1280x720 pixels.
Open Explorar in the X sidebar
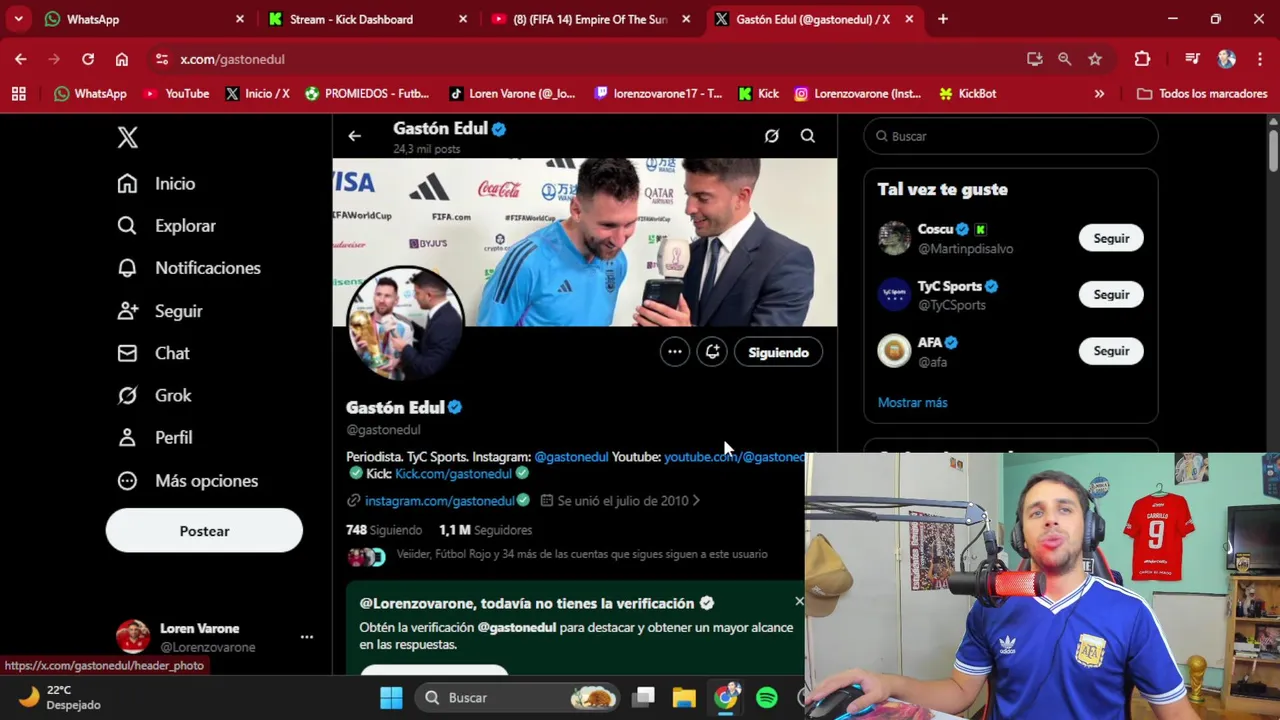click(166, 226)
